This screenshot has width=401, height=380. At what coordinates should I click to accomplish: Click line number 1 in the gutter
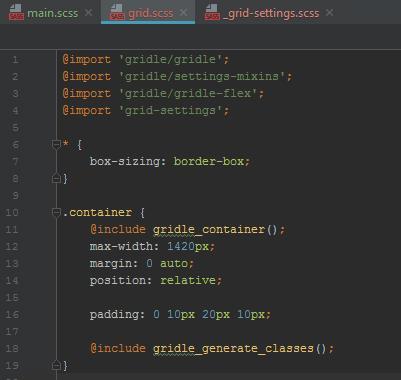click(15, 60)
